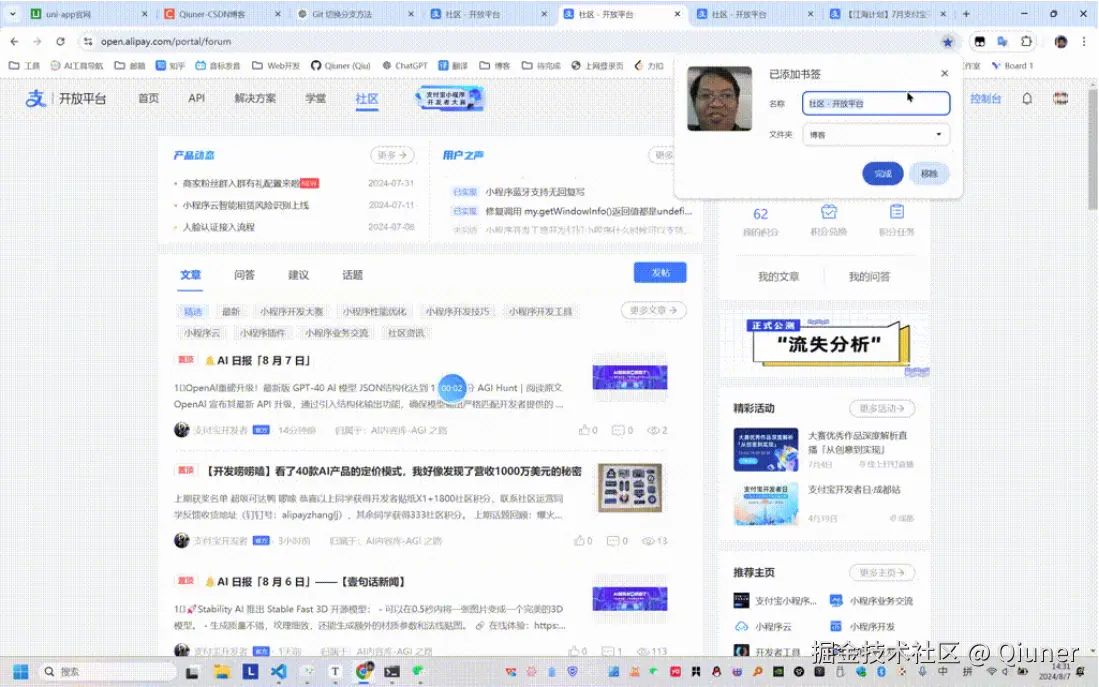Image resolution: width=1099 pixels, height=687 pixels.
Task: Expand 更多主页 in 推荐主页 section
Action: (882, 573)
